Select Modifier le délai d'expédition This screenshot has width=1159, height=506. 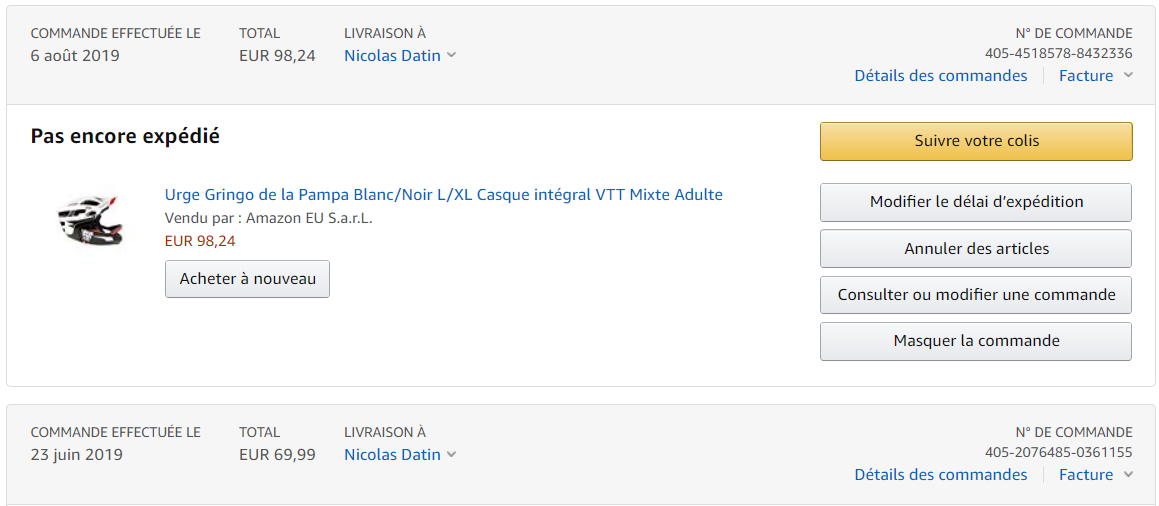click(976, 202)
